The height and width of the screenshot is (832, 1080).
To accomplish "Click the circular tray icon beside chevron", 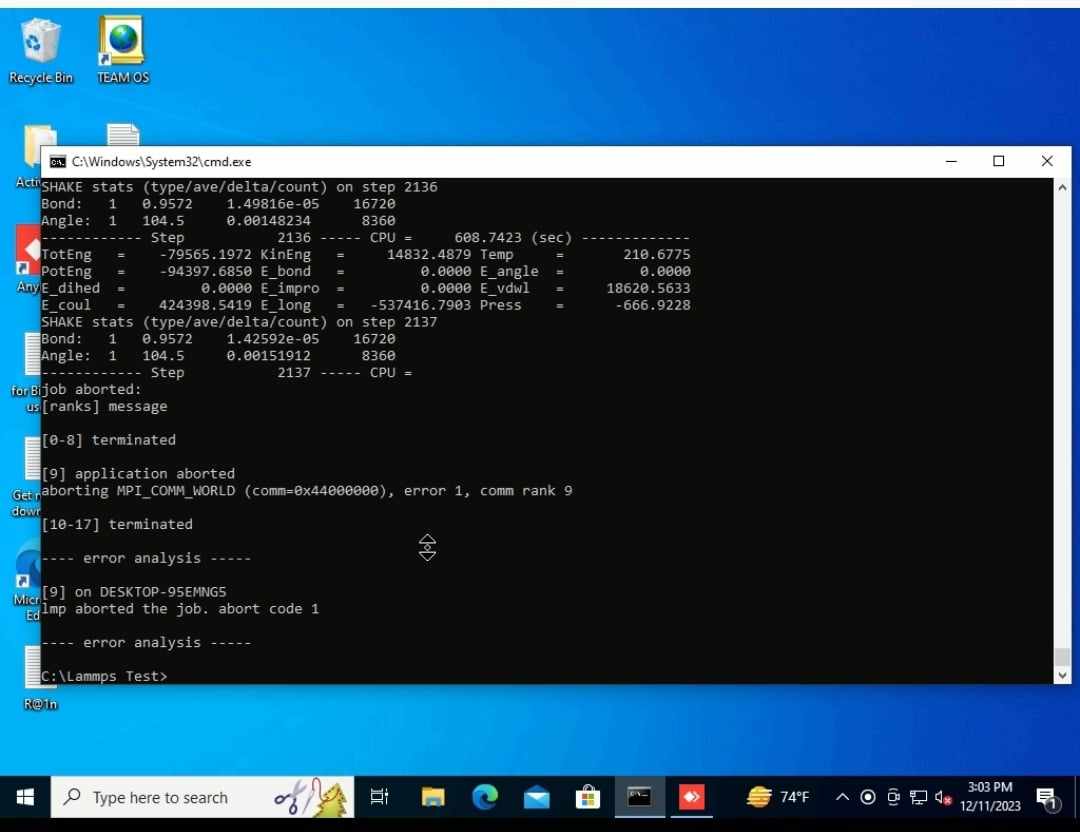I will [x=868, y=798].
